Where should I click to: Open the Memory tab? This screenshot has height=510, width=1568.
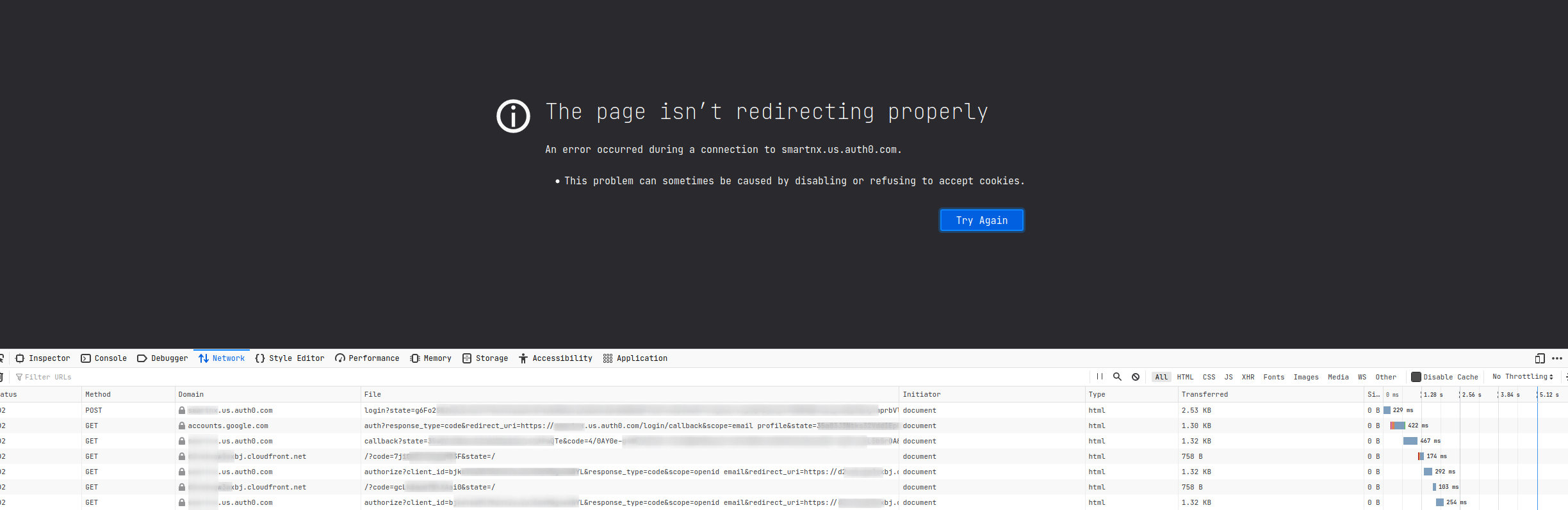[x=430, y=358]
